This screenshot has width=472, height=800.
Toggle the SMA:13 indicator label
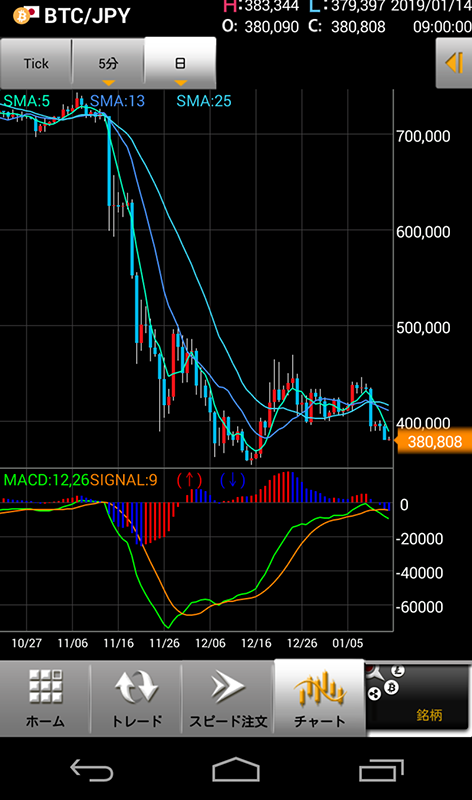pos(117,101)
